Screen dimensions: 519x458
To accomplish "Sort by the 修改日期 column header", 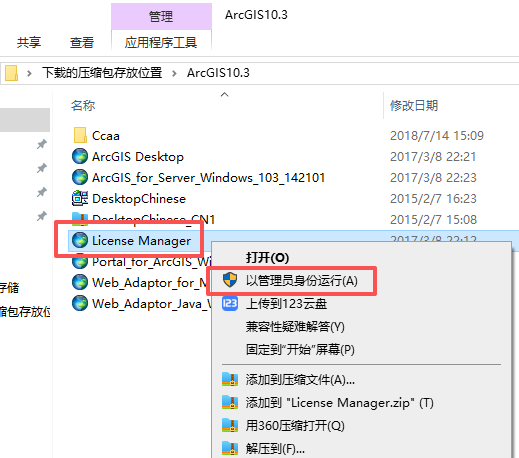I will pos(414,105).
